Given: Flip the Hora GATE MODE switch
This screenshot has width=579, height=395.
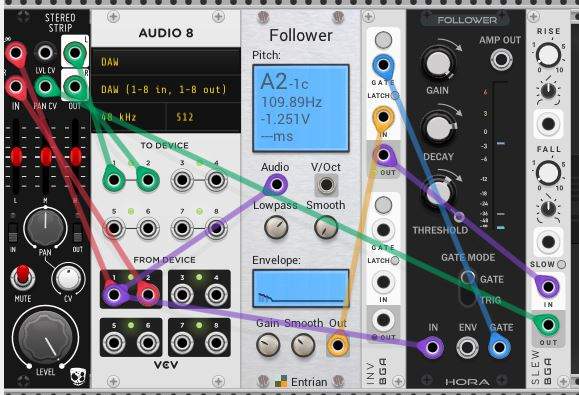Looking at the screenshot, I should point(468,288).
